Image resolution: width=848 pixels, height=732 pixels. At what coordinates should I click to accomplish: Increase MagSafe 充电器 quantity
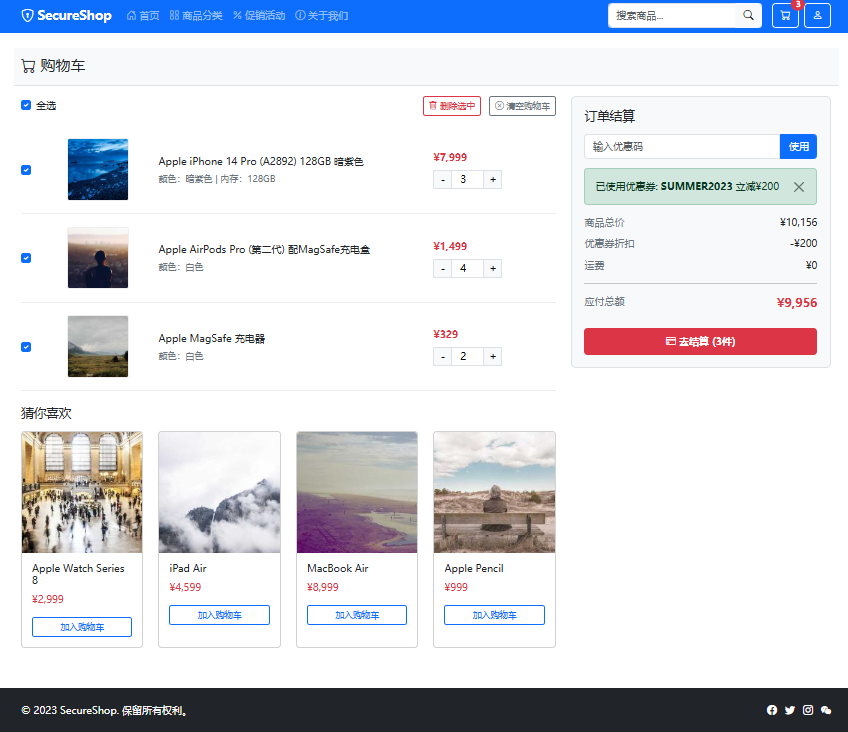click(x=493, y=356)
